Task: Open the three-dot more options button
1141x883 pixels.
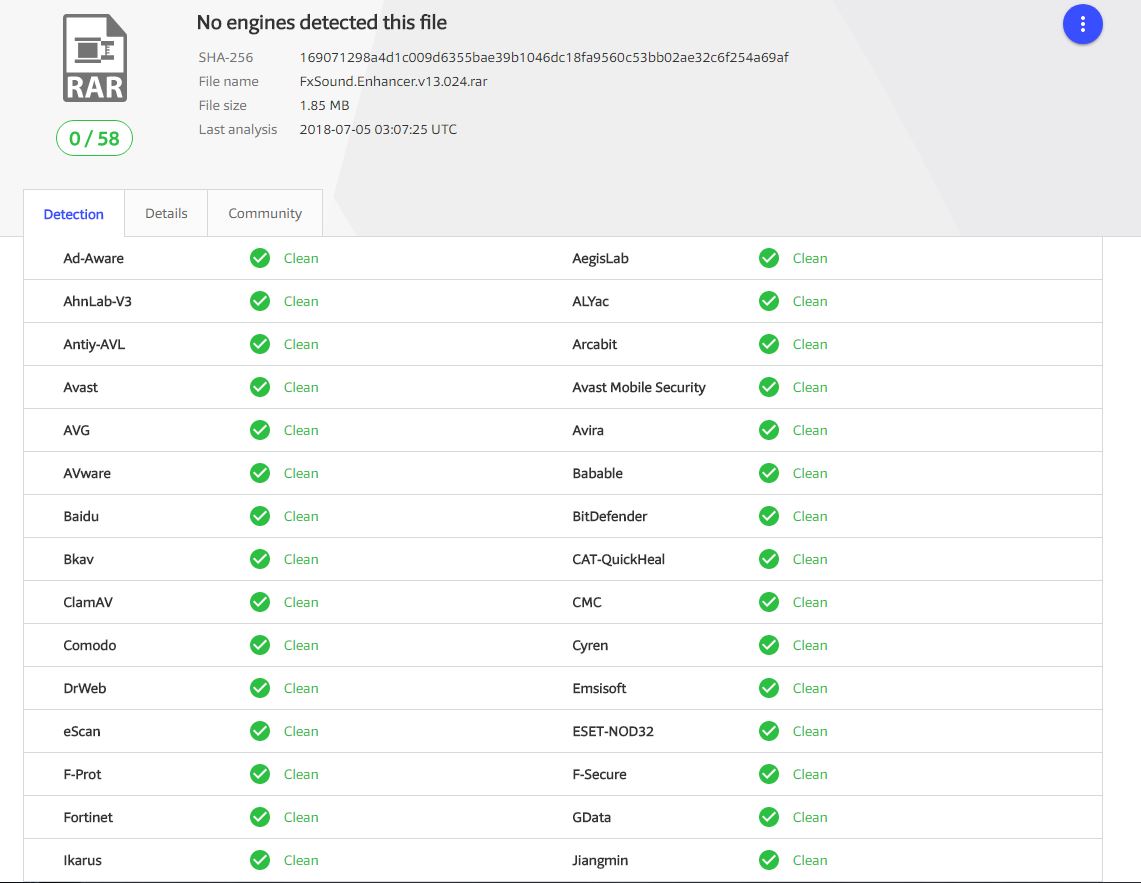Action: point(1082,24)
